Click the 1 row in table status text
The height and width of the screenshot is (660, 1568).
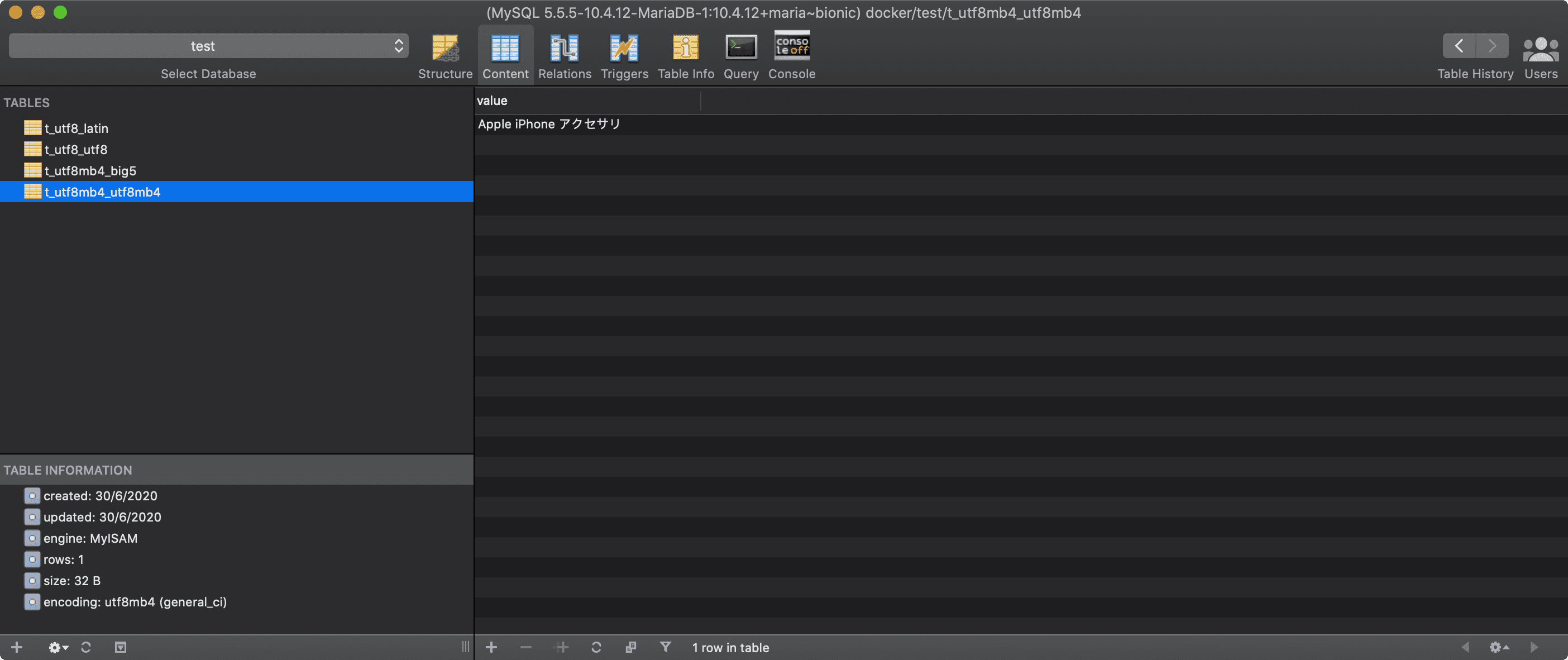[x=730, y=648]
